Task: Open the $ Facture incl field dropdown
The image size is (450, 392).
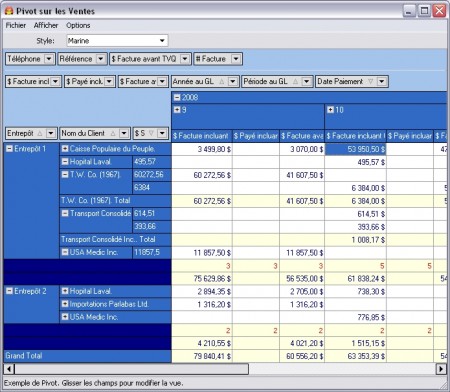Action: [x=56, y=81]
